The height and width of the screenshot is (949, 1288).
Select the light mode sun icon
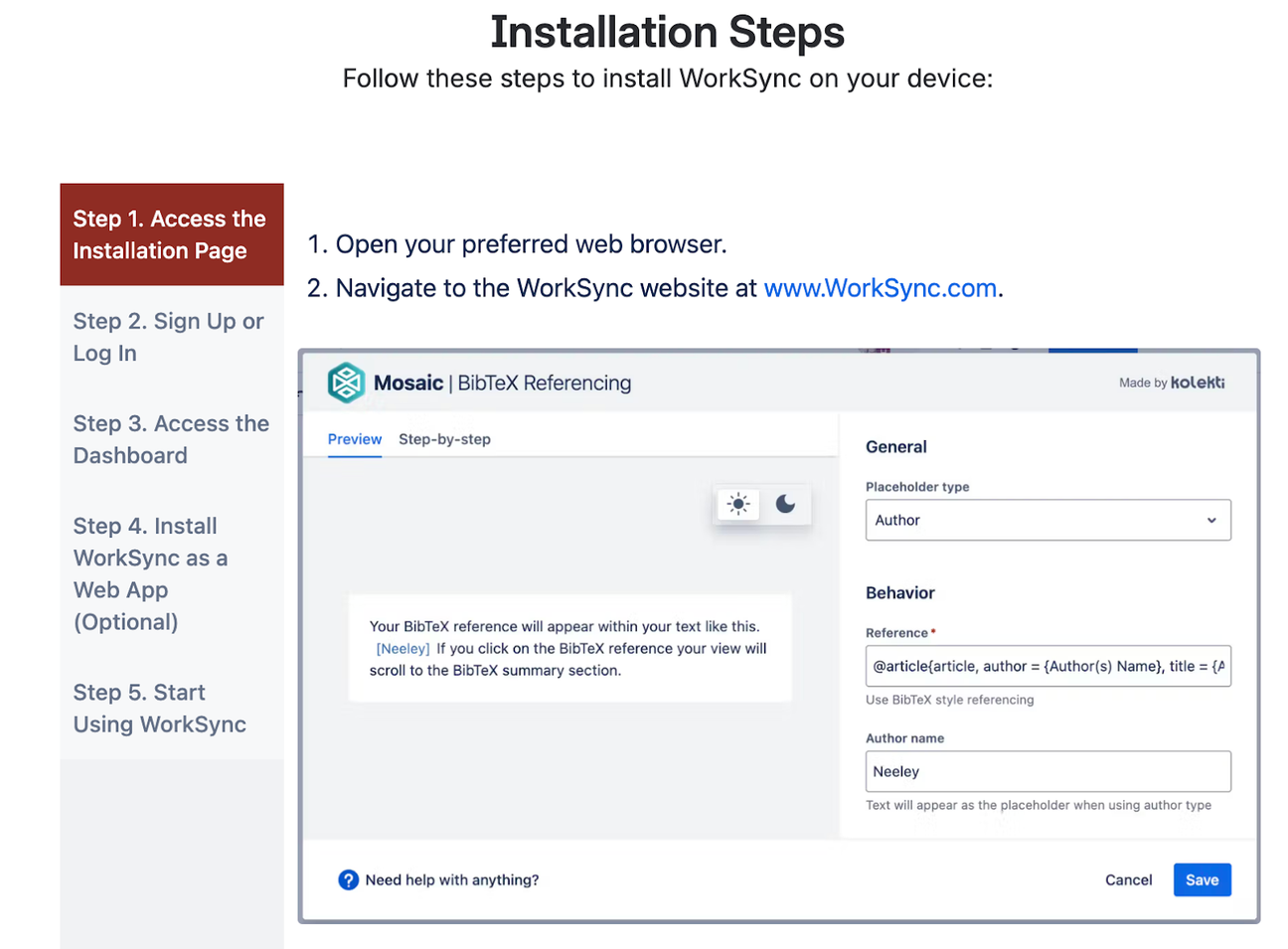737,504
